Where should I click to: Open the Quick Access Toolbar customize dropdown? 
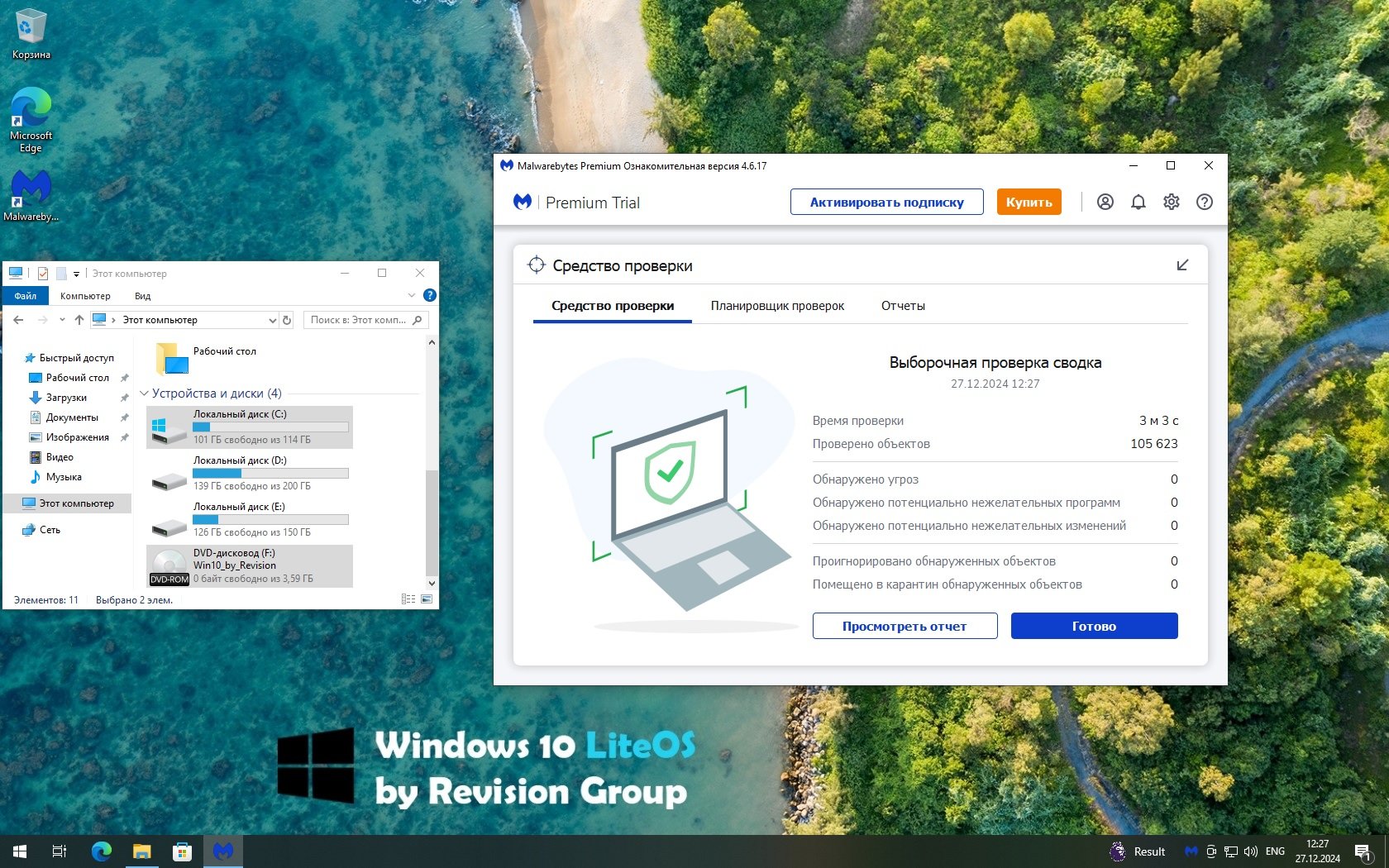point(76,274)
